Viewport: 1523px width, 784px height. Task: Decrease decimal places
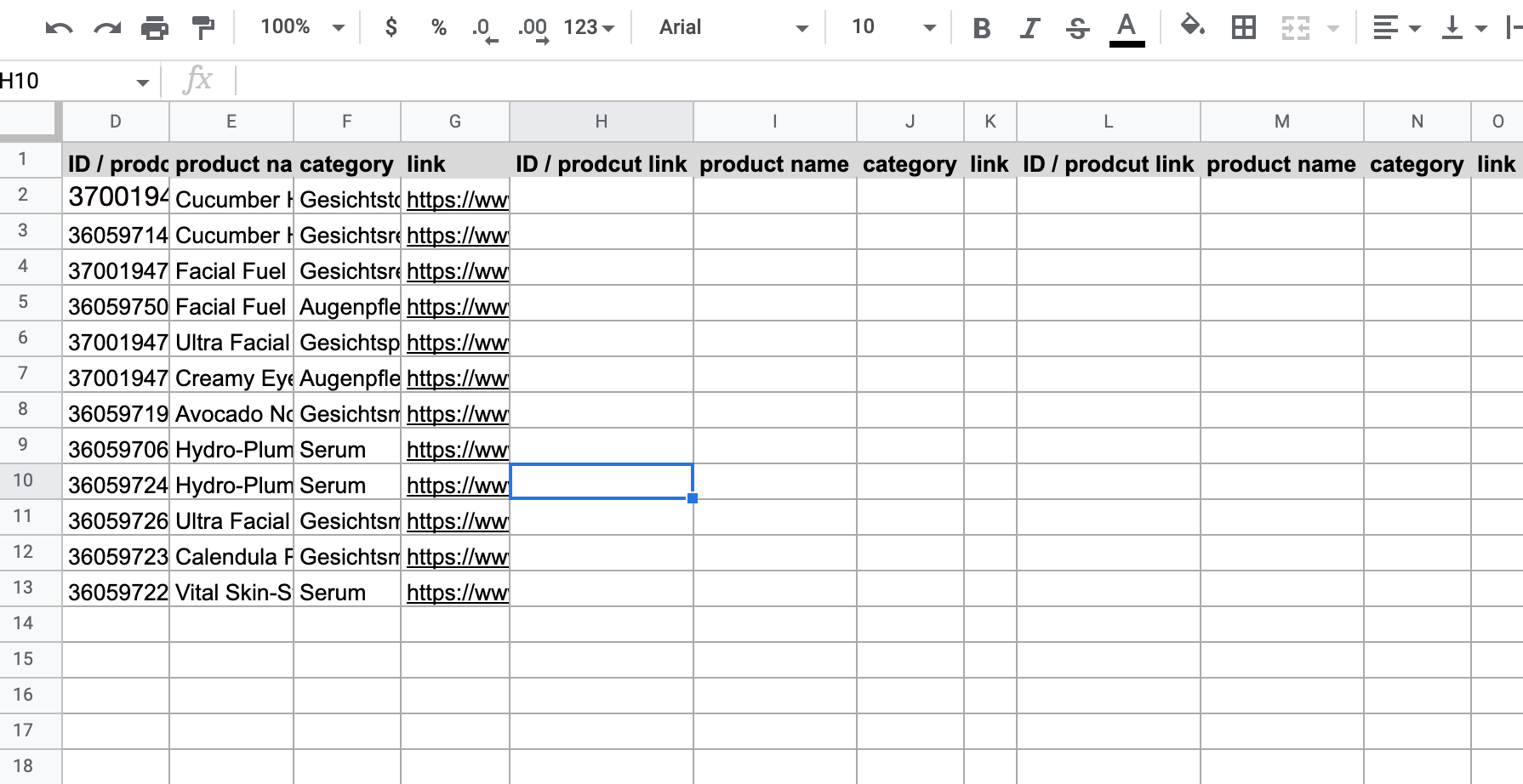tap(484, 29)
